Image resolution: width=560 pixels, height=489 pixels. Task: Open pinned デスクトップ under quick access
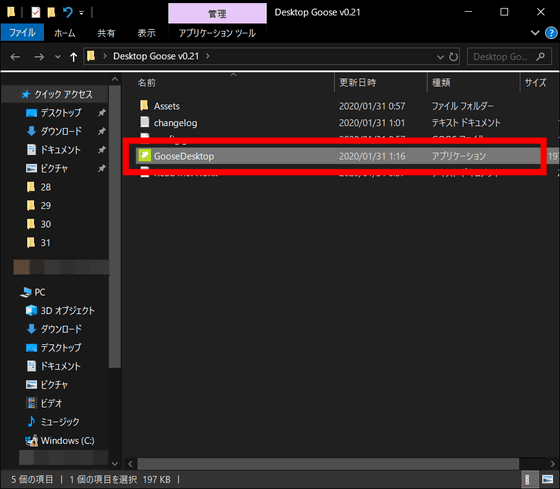[61, 113]
